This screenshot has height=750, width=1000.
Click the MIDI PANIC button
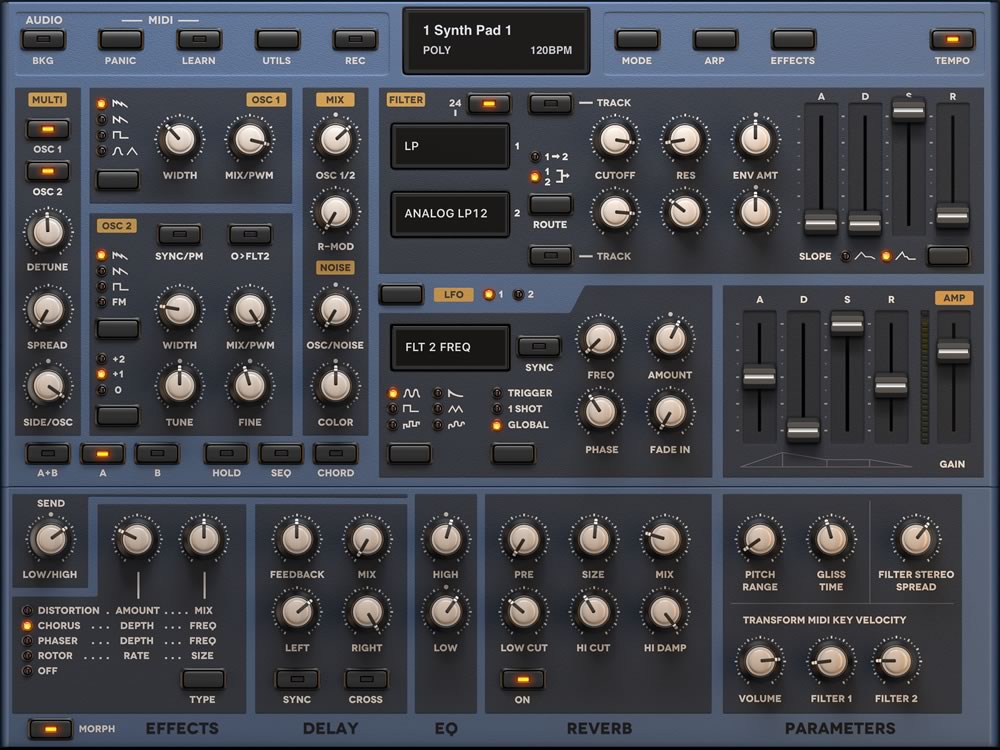click(121, 40)
